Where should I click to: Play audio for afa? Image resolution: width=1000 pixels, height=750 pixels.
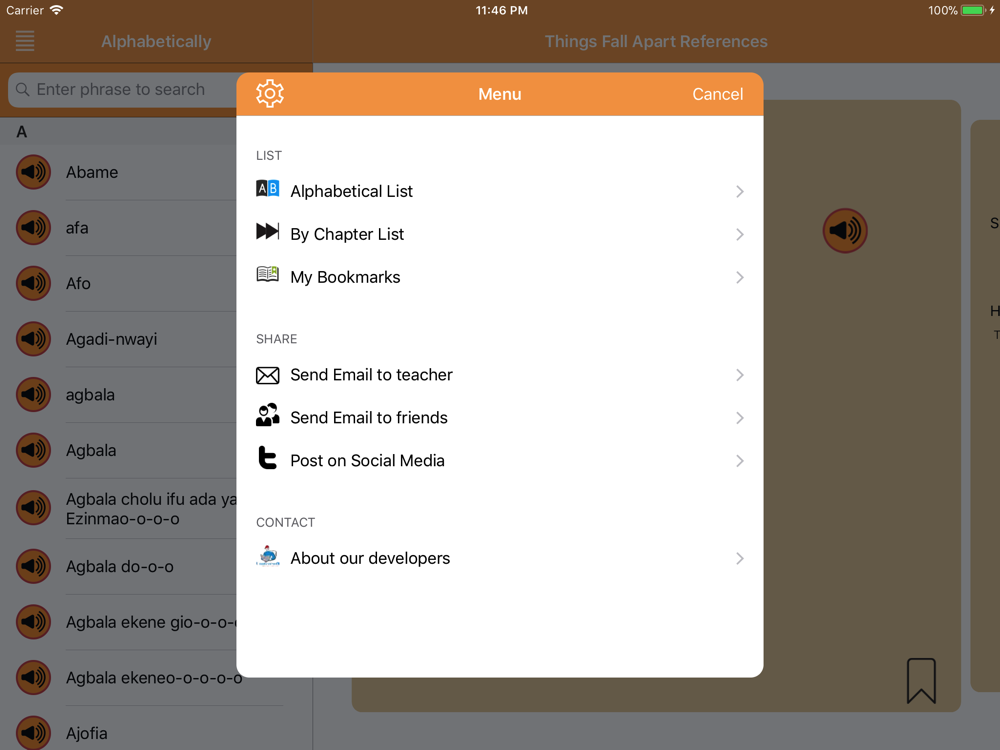click(33, 228)
